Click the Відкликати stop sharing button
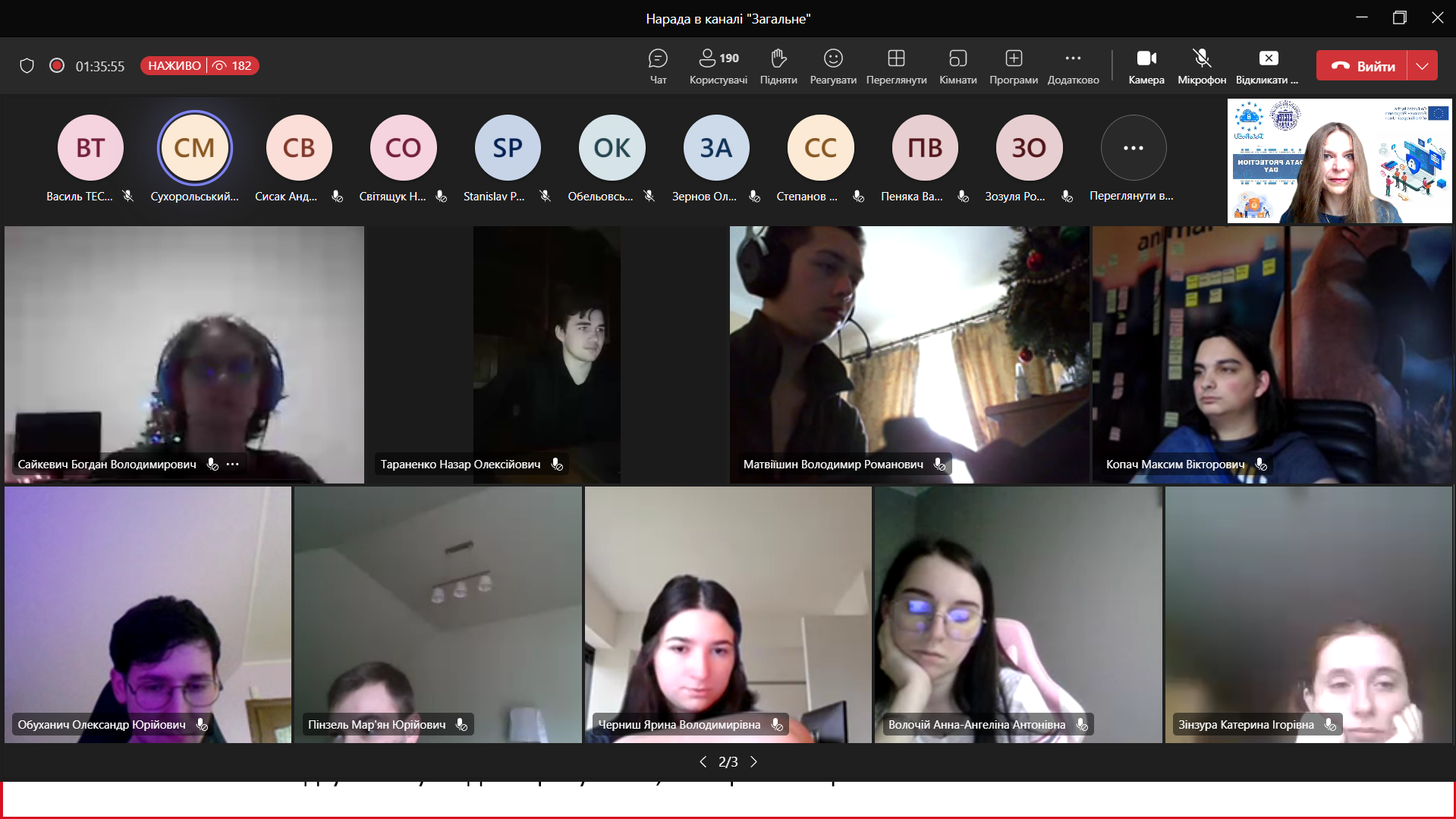This screenshot has width=1456, height=819. (1268, 66)
